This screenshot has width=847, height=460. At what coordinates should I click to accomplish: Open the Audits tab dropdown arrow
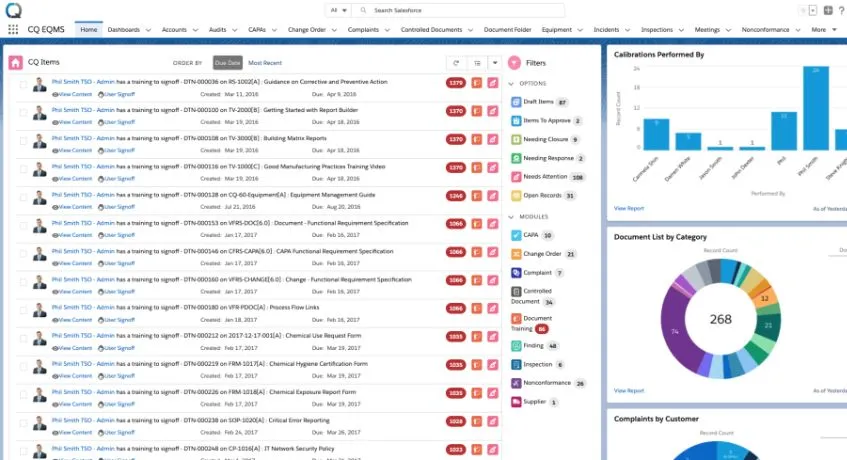234,30
